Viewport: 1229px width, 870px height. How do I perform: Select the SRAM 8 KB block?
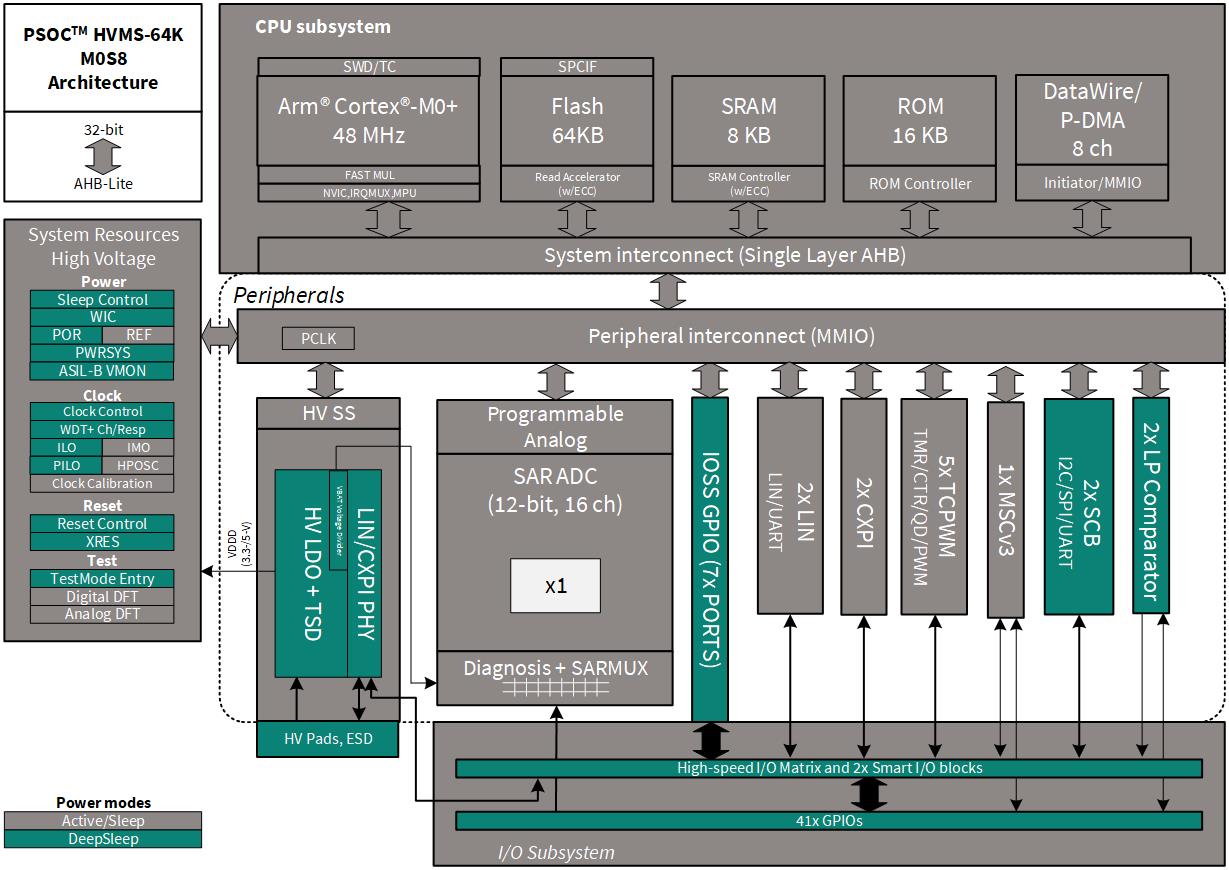coord(748,120)
